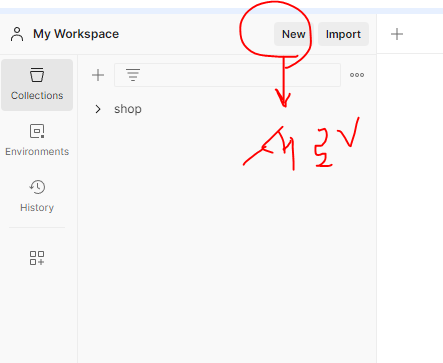Open the History sidebar tab

pos(37,196)
